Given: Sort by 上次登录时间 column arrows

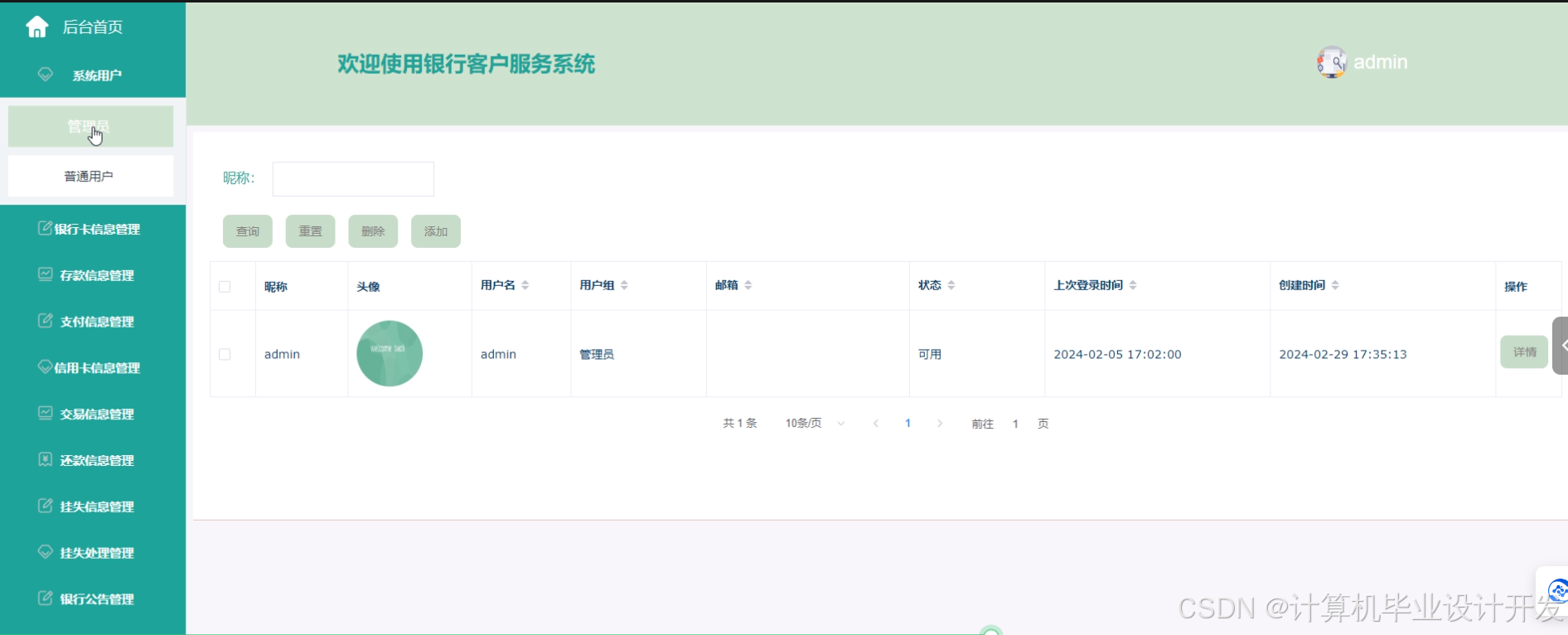Looking at the screenshot, I should (x=1133, y=285).
